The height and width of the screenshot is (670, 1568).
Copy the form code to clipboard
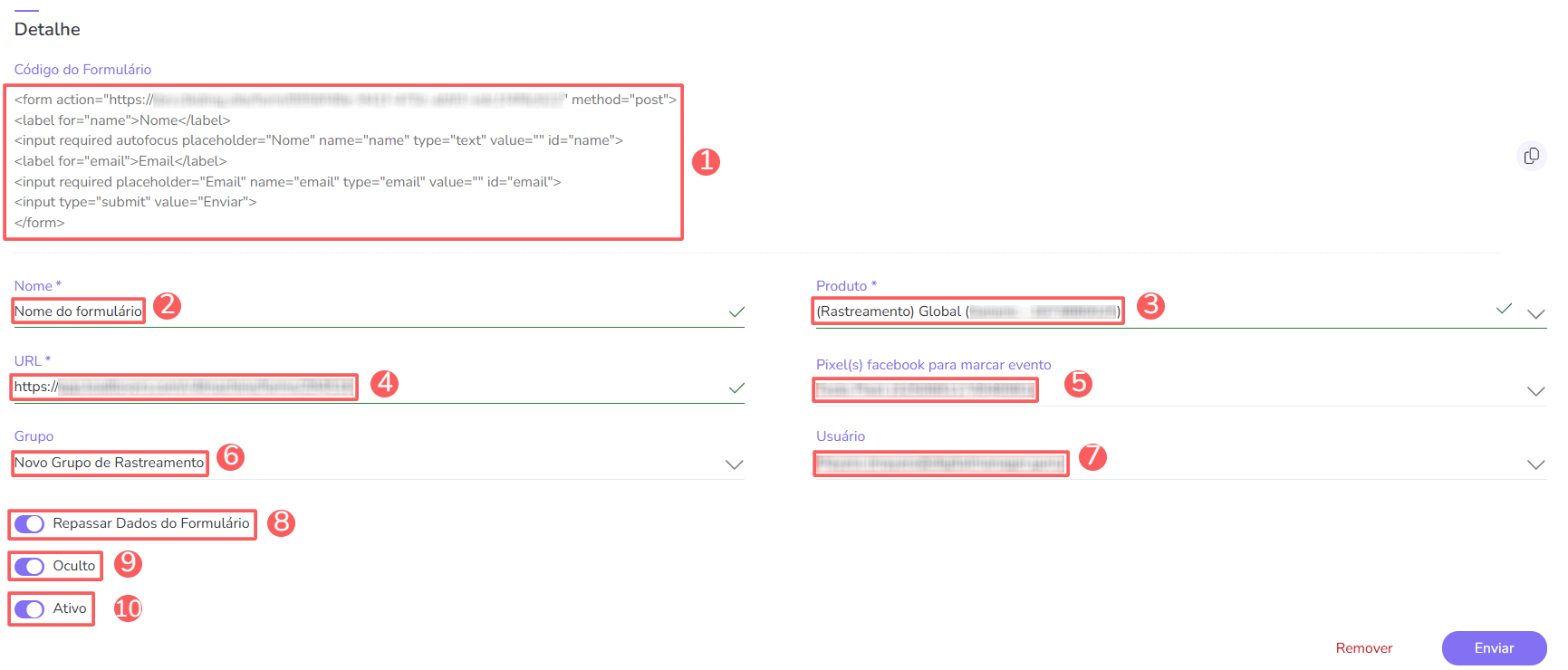coord(1531,157)
